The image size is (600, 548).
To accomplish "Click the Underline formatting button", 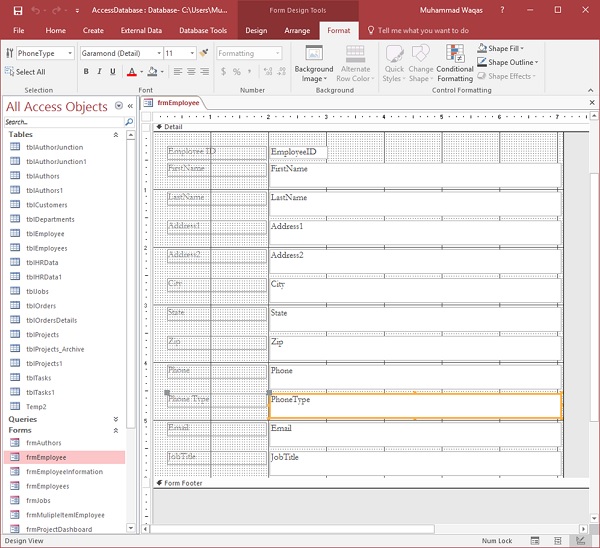I will click(114, 72).
